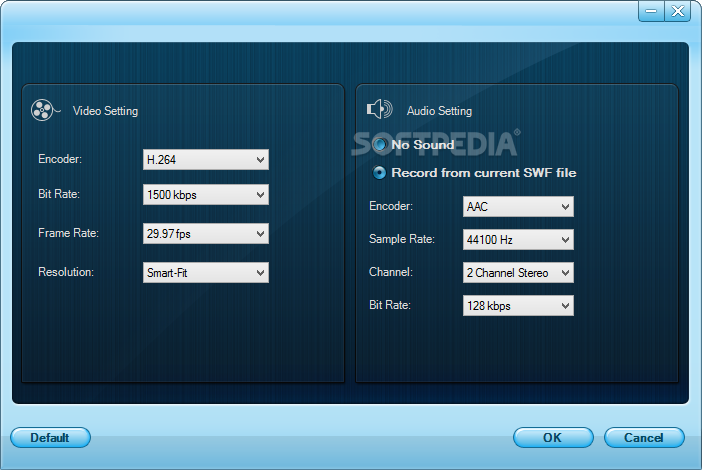This screenshot has height=470, width=702.
Task: Click the Sample Rate label
Action: 402,239
